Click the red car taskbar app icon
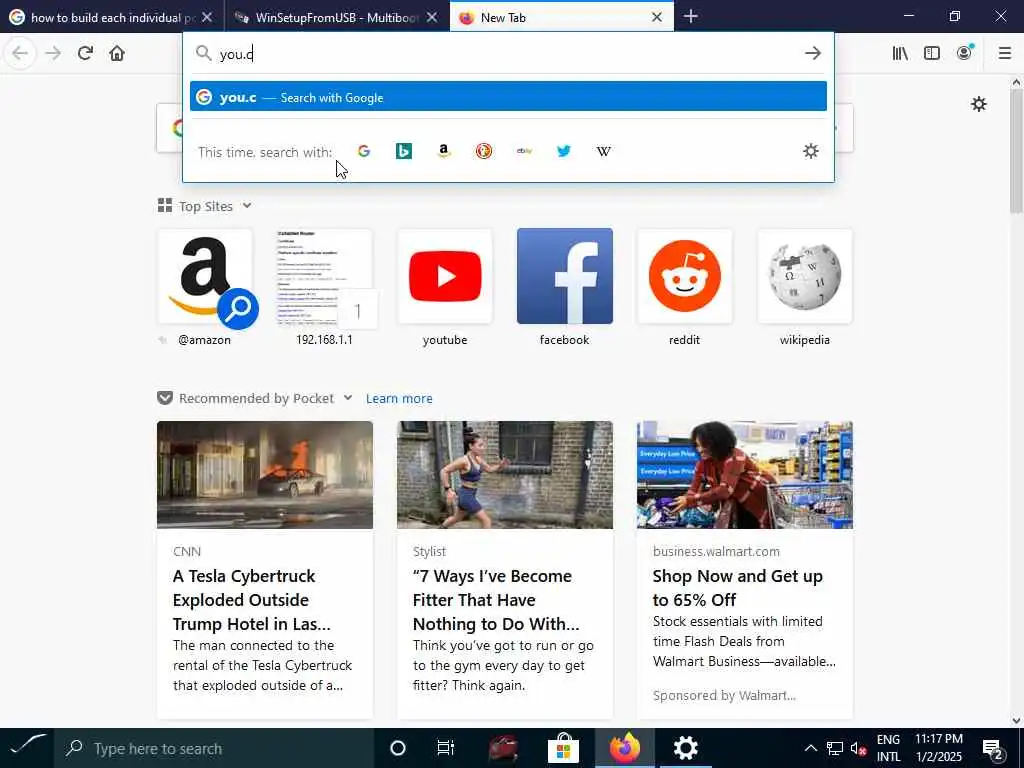 (x=504, y=748)
